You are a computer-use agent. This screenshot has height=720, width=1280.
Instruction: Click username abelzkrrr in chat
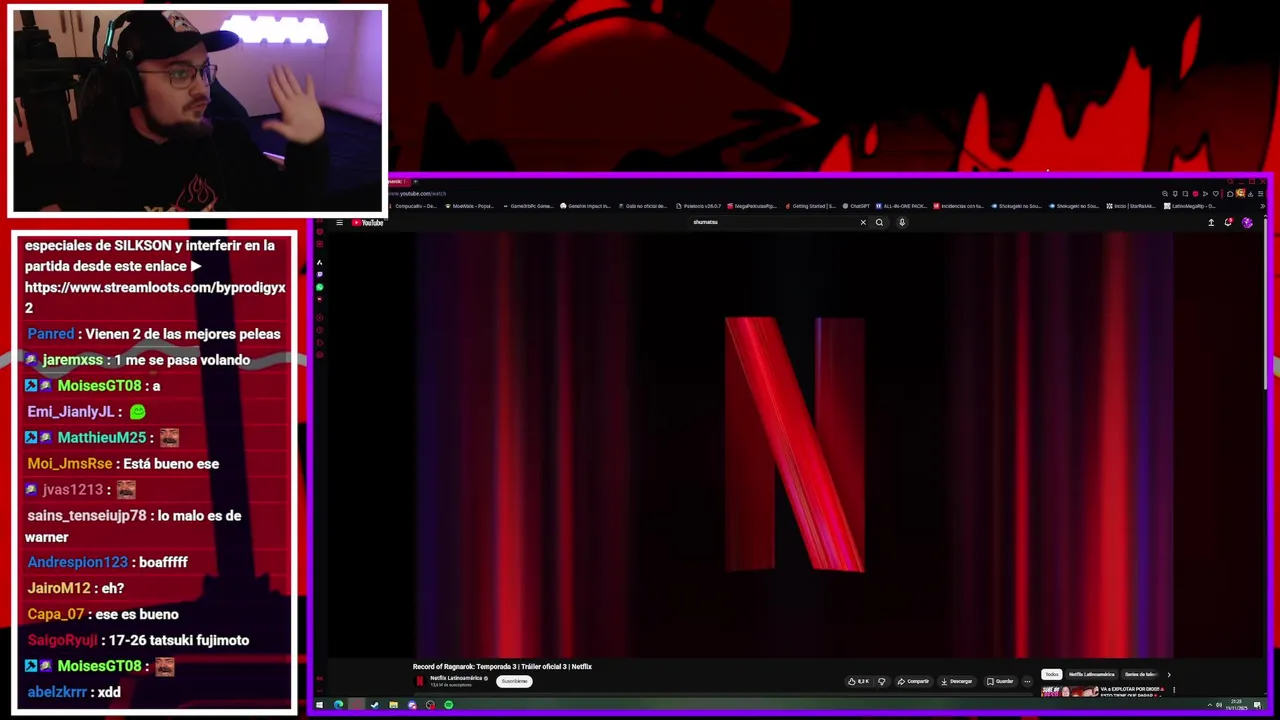coord(57,692)
